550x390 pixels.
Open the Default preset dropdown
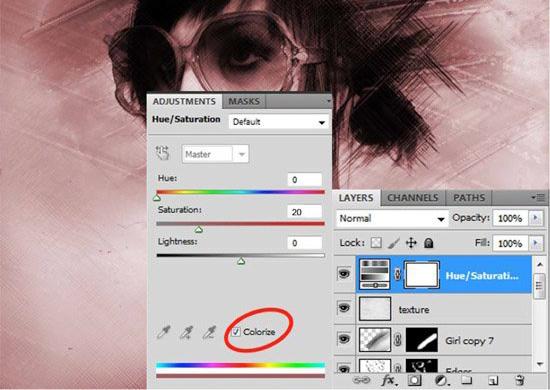(279, 122)
